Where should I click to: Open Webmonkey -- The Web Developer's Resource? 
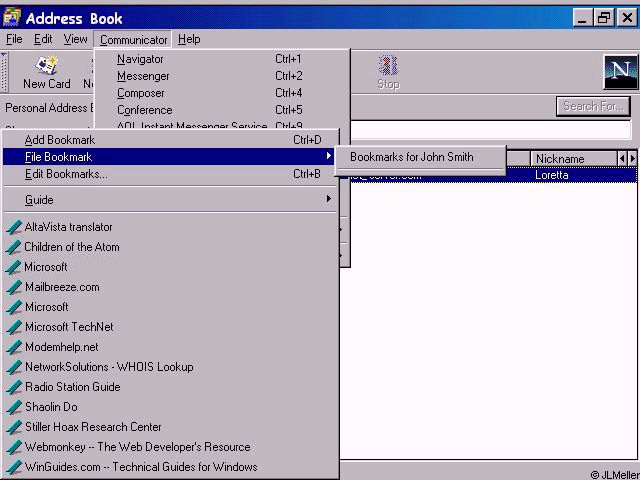coord(138,447)
